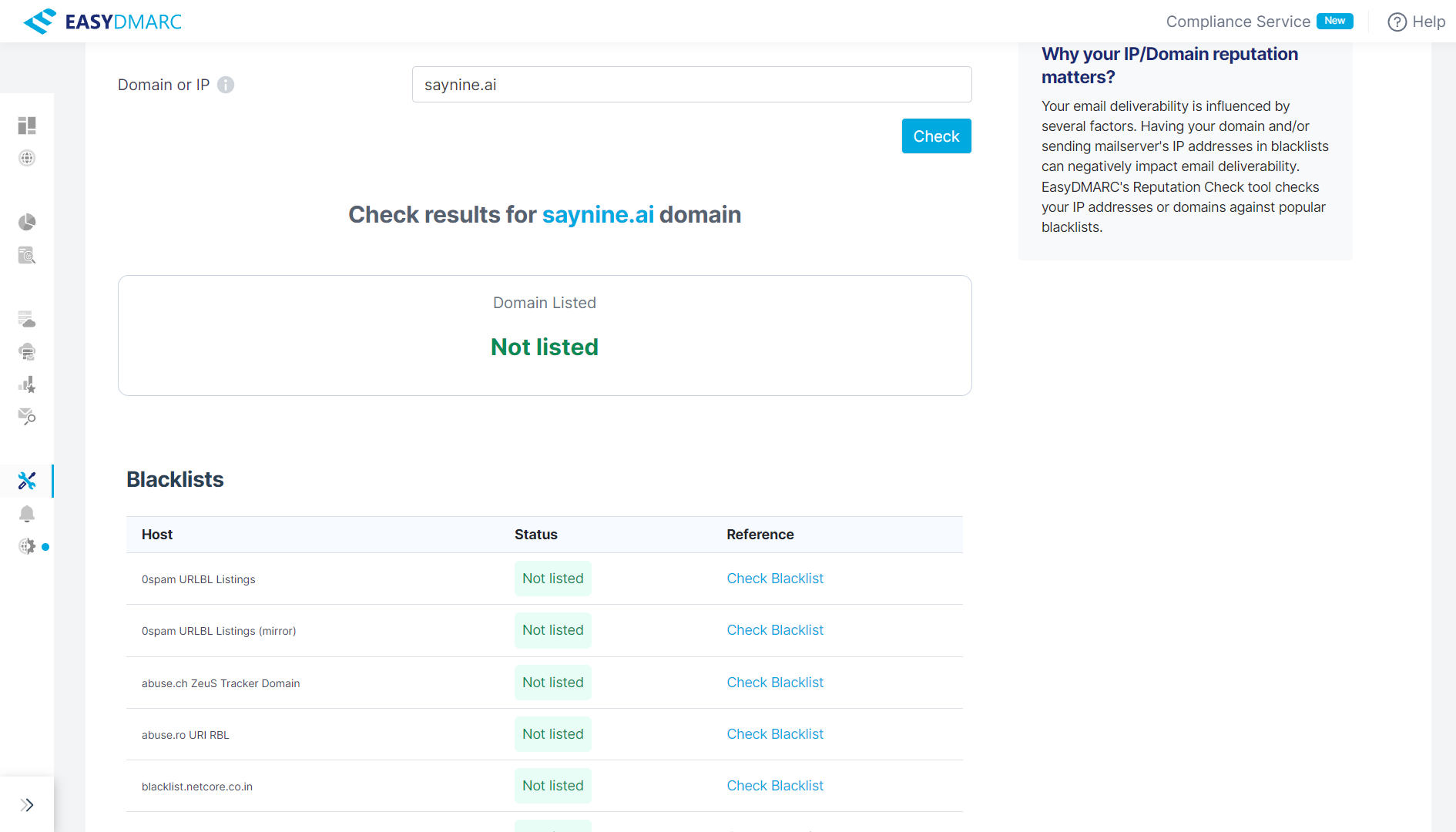The width and height of the screenshot is (1456, 832).
Task: Open the document search lookup icon
Action: (x=27, y=255)
